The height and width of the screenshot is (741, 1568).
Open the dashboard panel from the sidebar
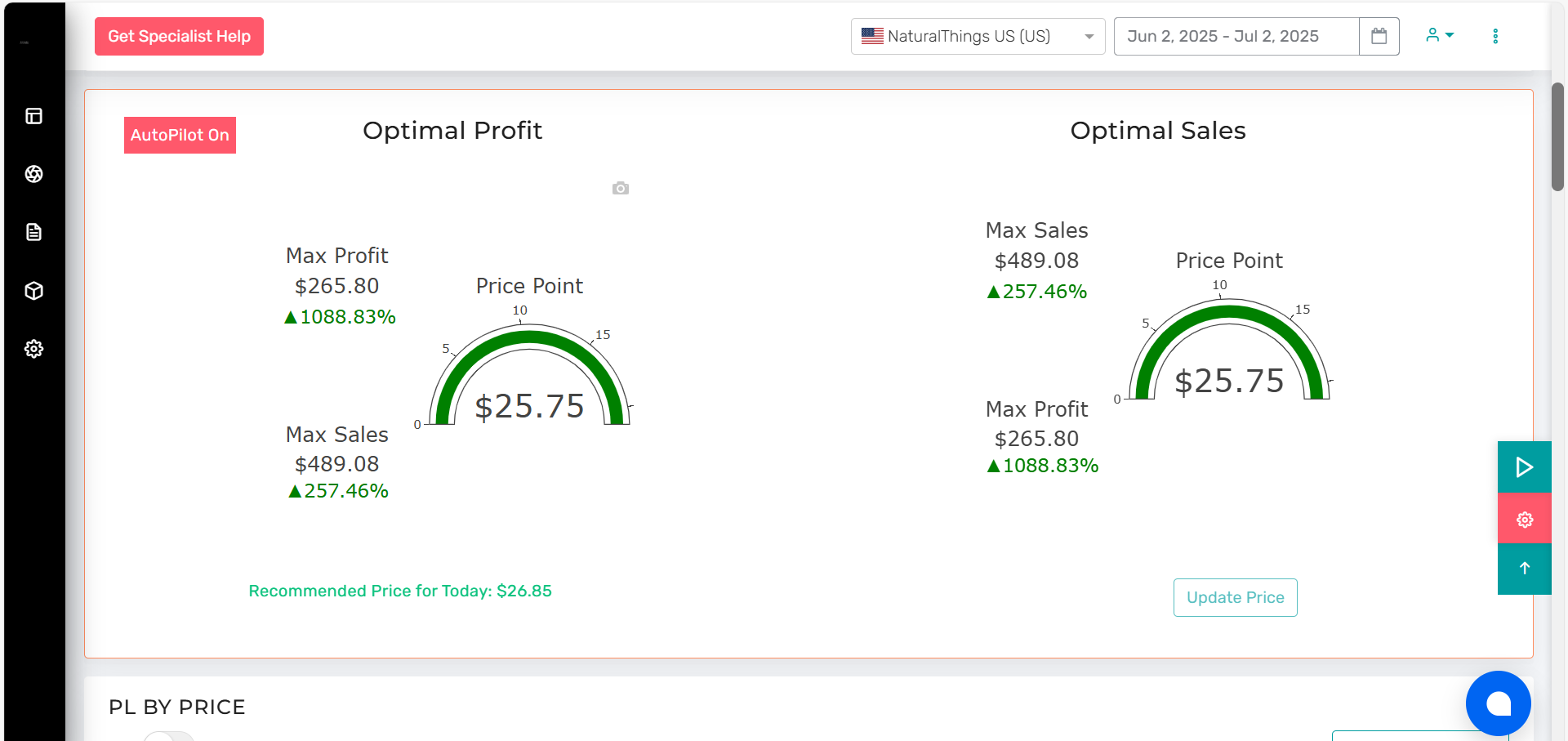pos(33,116)
